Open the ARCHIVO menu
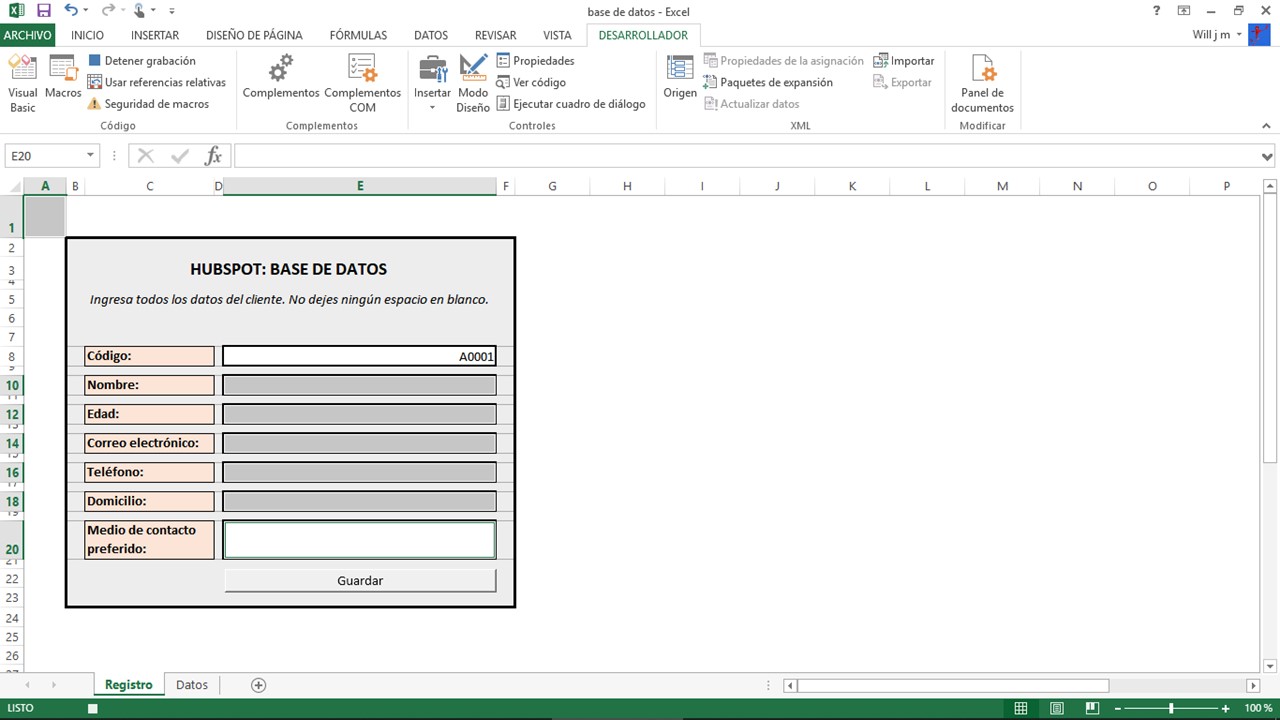Viewport: 1280px width, 720px height. click(x=27, y=35)
